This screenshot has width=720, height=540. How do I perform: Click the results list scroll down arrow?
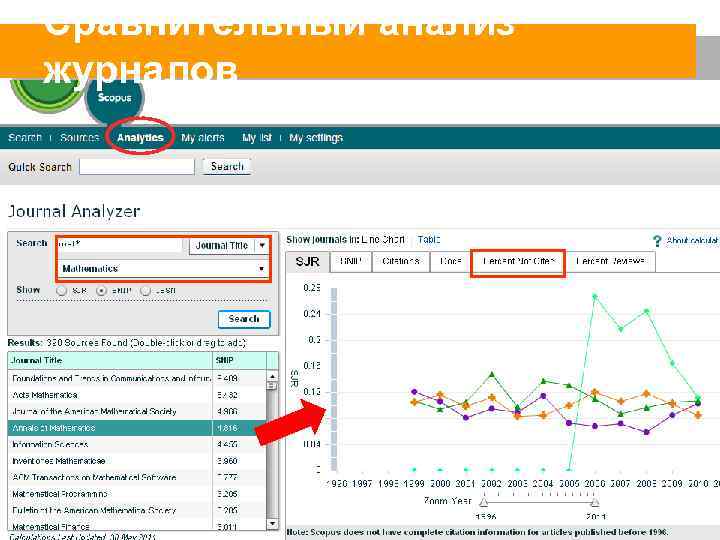click(272, 523)
